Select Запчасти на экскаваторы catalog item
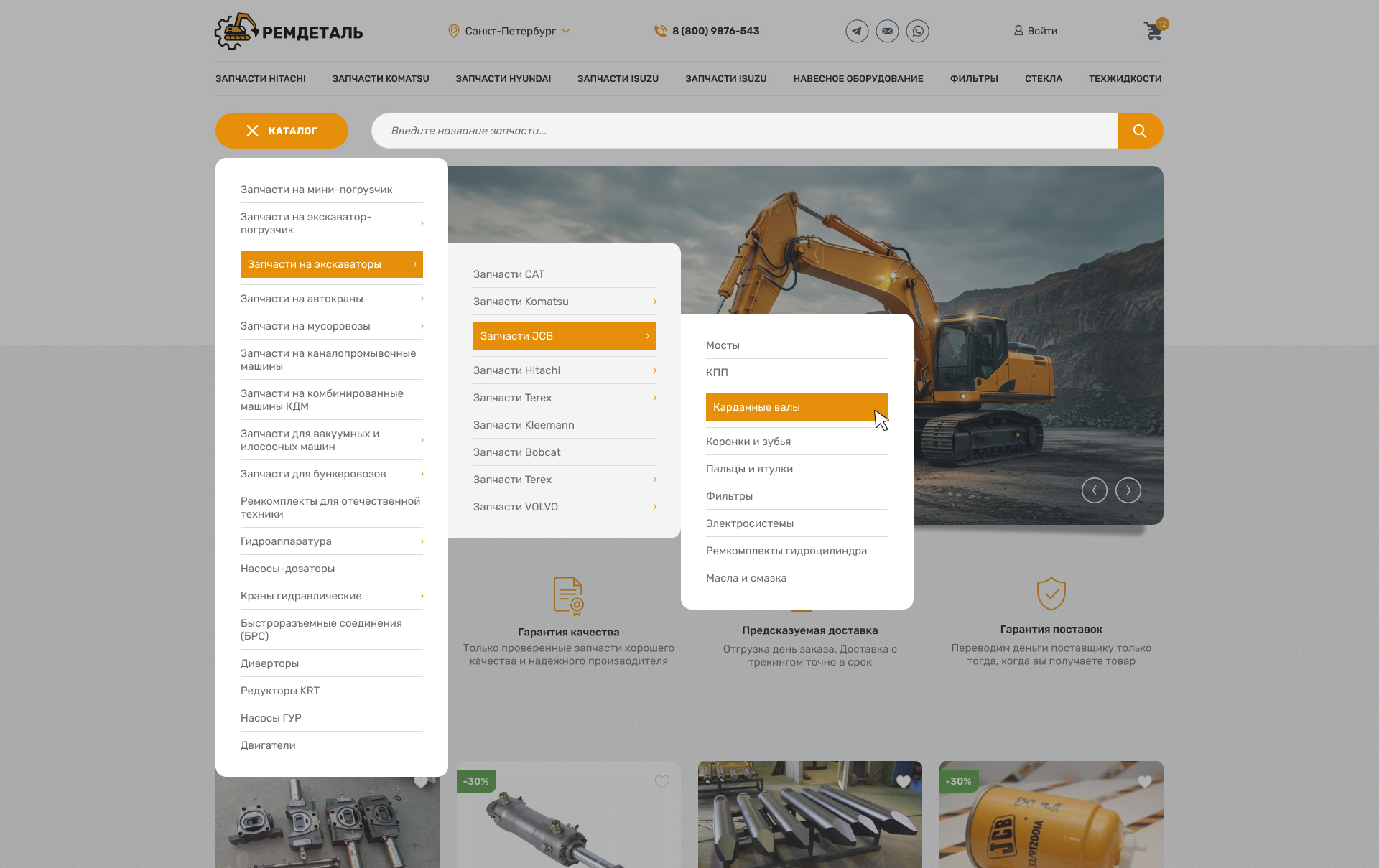The width and height of the screenshot is (1379, 868). (332, 264)
